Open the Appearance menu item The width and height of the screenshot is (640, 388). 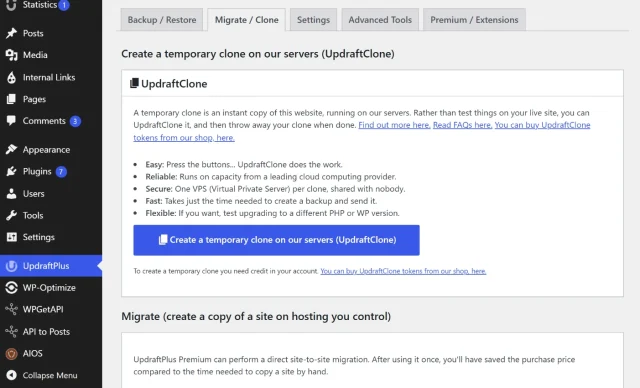(51, 150)
